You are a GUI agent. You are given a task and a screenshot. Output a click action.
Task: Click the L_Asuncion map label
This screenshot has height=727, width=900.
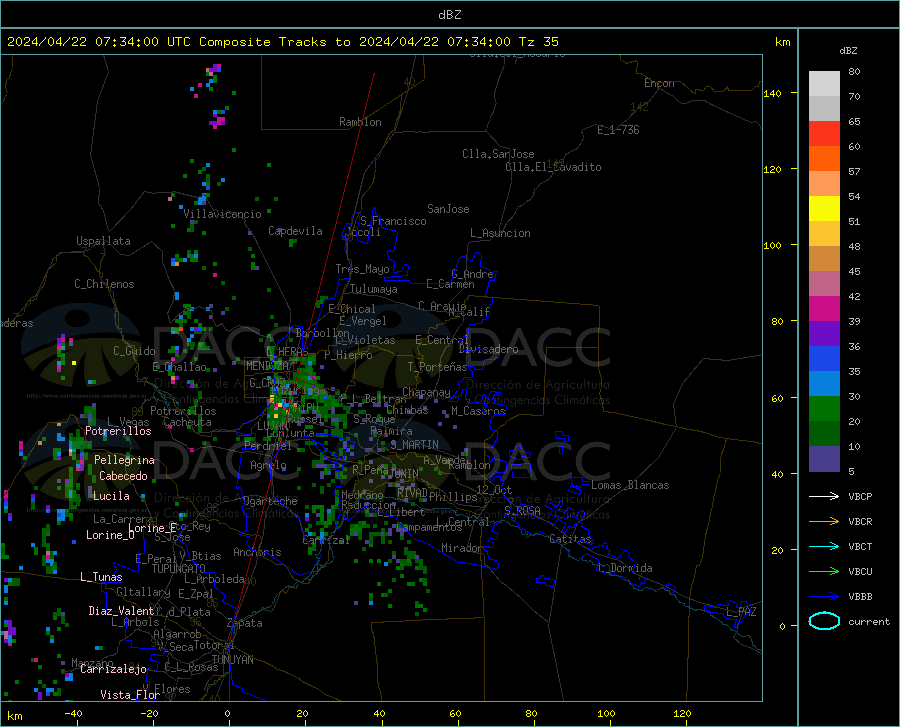501,233
